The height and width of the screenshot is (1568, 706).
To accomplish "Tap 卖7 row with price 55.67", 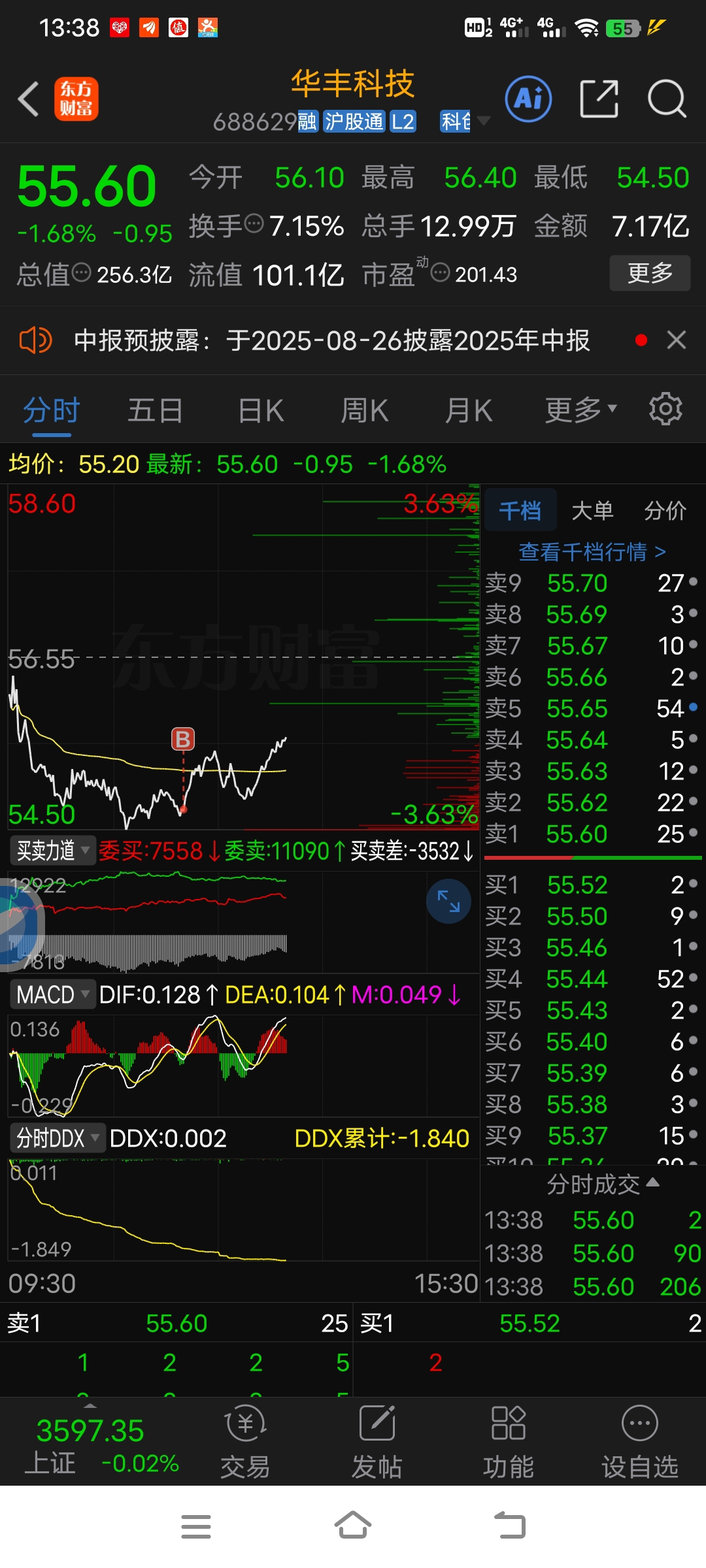I will pyautogui.click(x=592, y=645).
